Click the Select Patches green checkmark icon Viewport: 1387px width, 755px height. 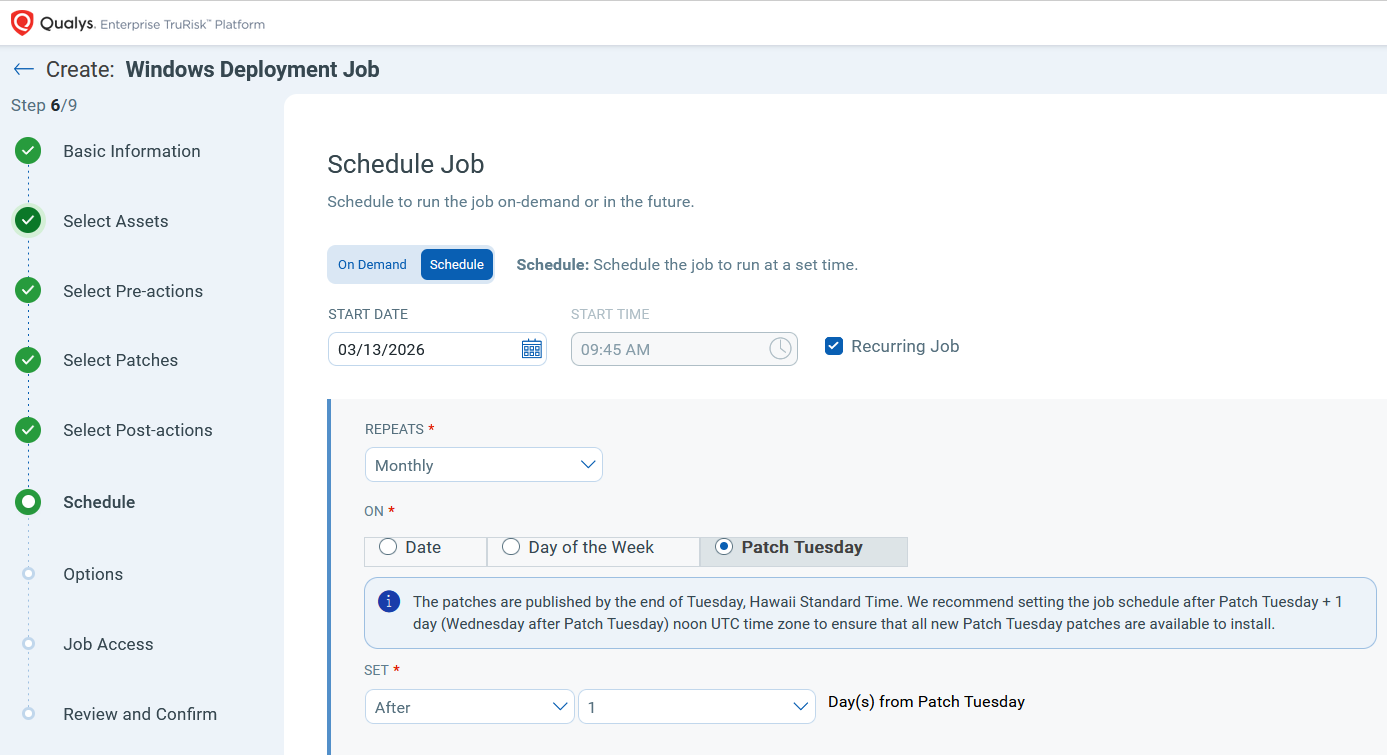click(x=28, y=360)
